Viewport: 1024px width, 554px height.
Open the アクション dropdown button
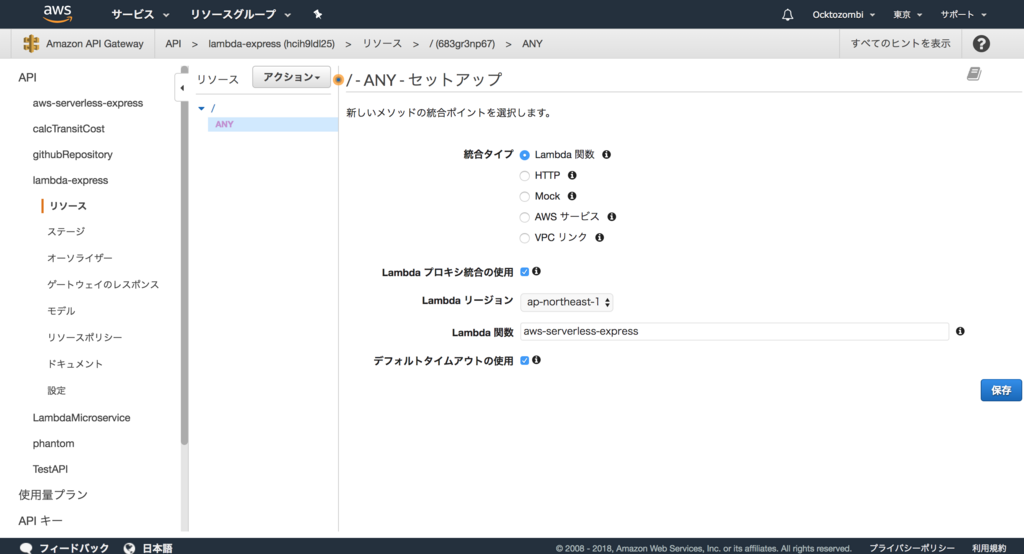[291, 77]
